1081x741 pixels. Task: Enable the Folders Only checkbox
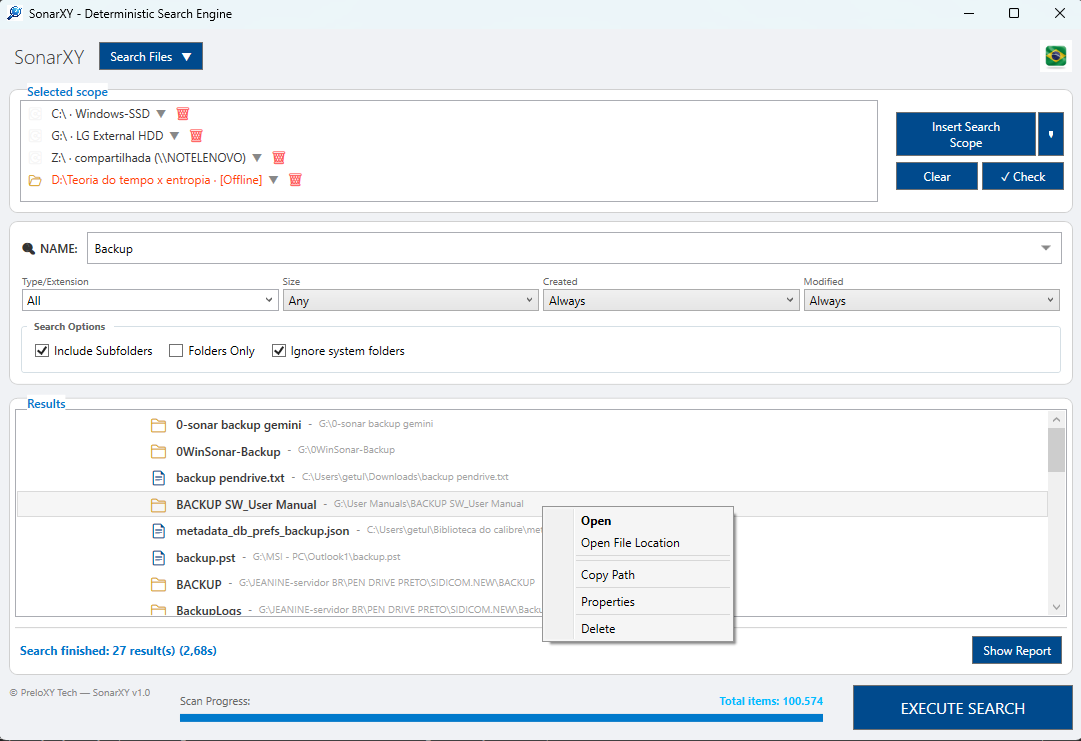click(x=176, y=351)
